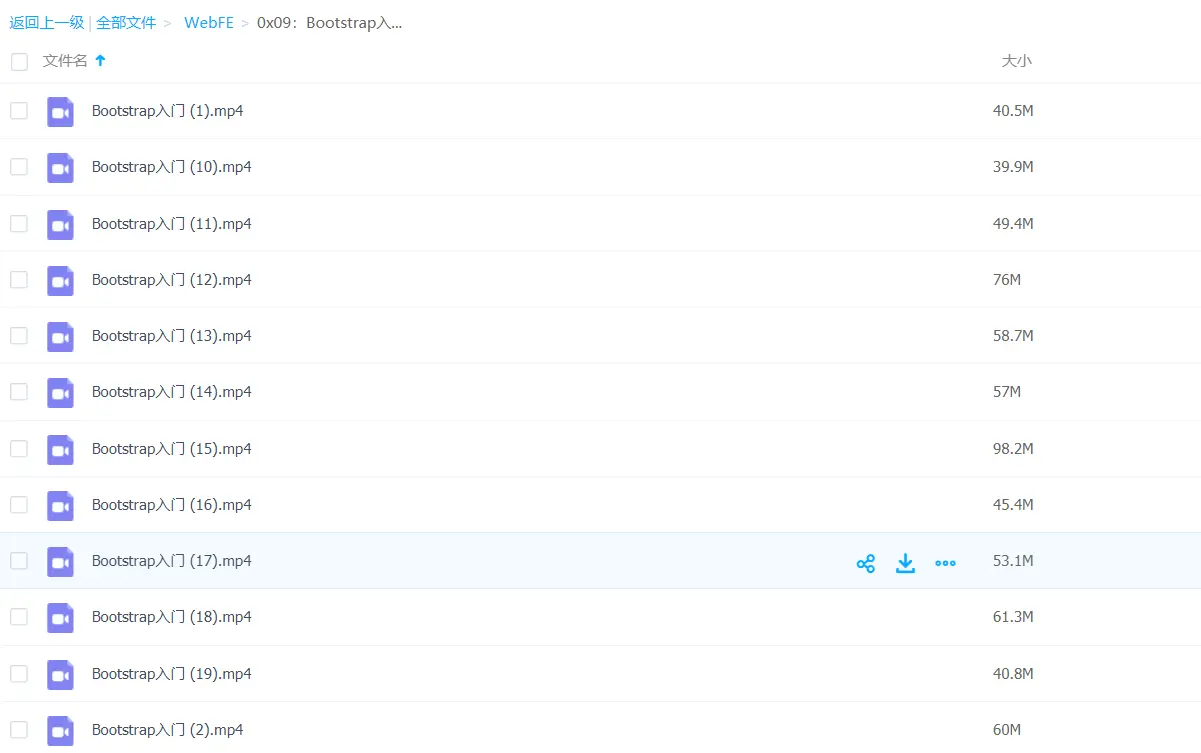Check the box for Bootstrap入门 (11).mp4

(19, 224)
